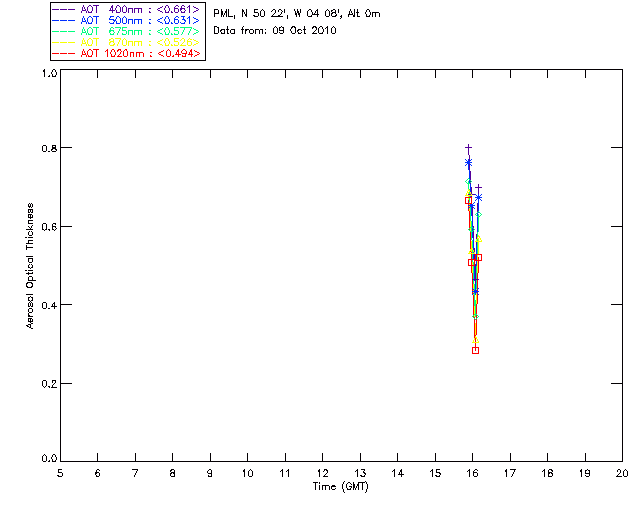Image resolution: width=640 pixels, height=512 pixels.
Task: Click the AOT 870nm legend entry
Action: tap(127, 42)
